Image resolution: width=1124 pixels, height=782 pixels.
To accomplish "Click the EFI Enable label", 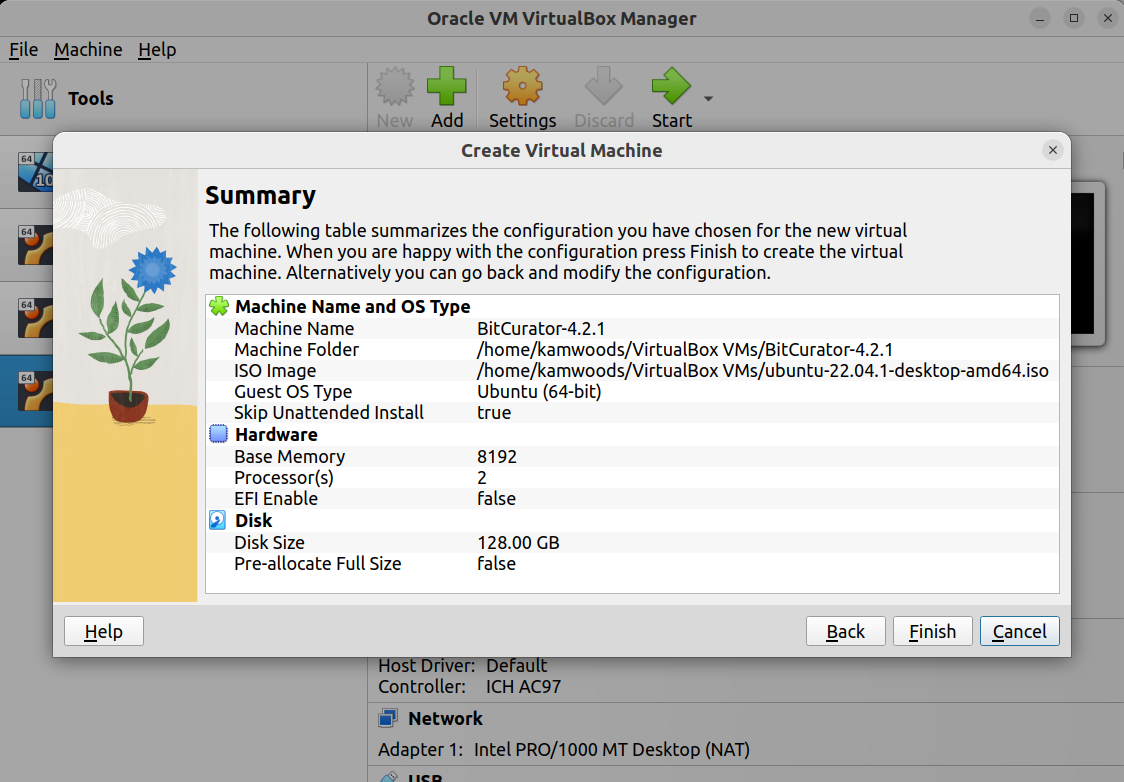I will tap(276, 498).
